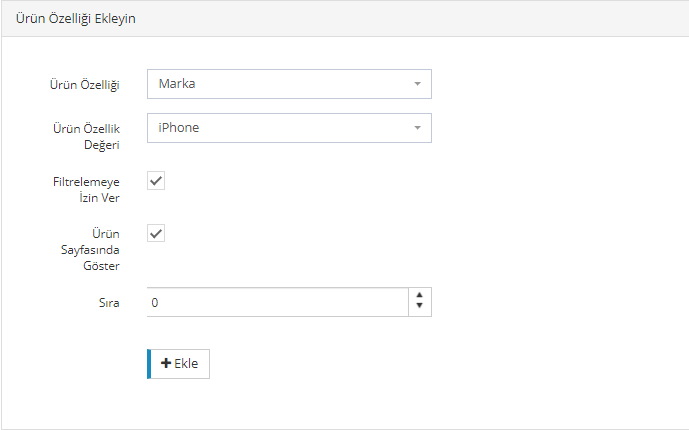Click the iPhone dropdown arrow icon
The height and width of the screenshot is (430, 689).
pos(417,128)
